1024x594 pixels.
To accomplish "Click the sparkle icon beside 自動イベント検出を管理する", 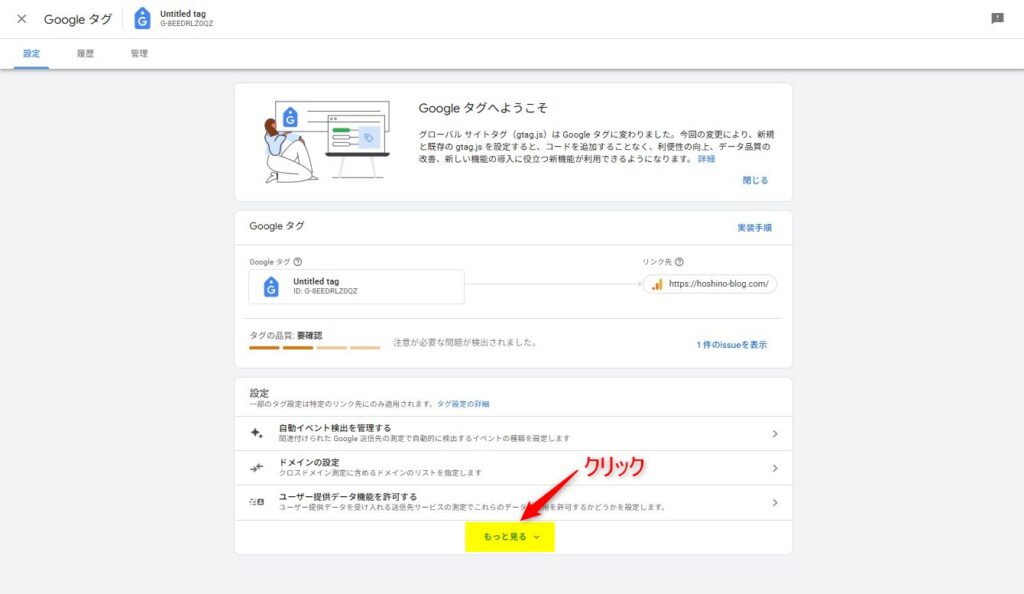I will pos(254,433).
